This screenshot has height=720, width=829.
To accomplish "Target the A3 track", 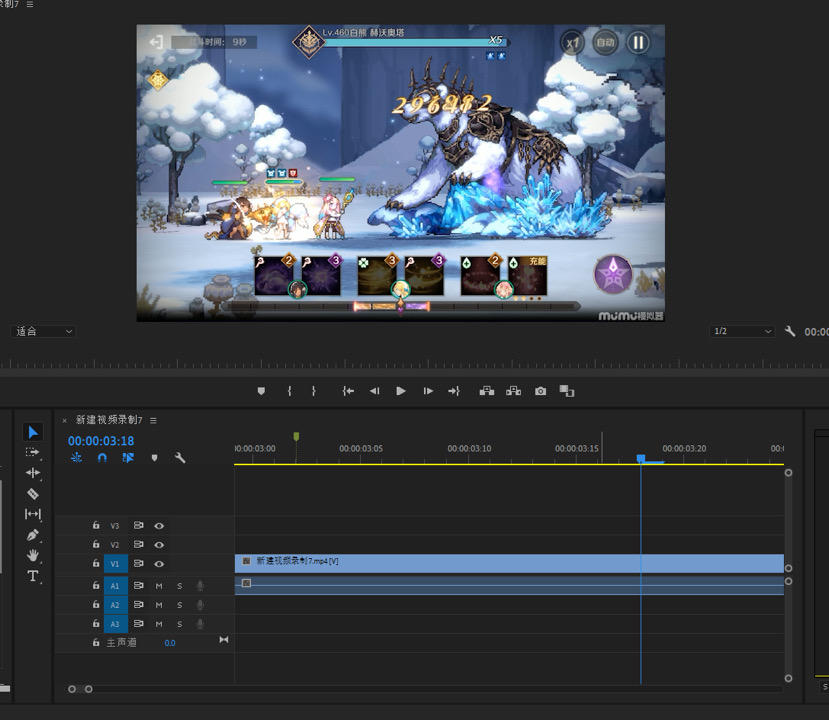I will click(115, 624).
